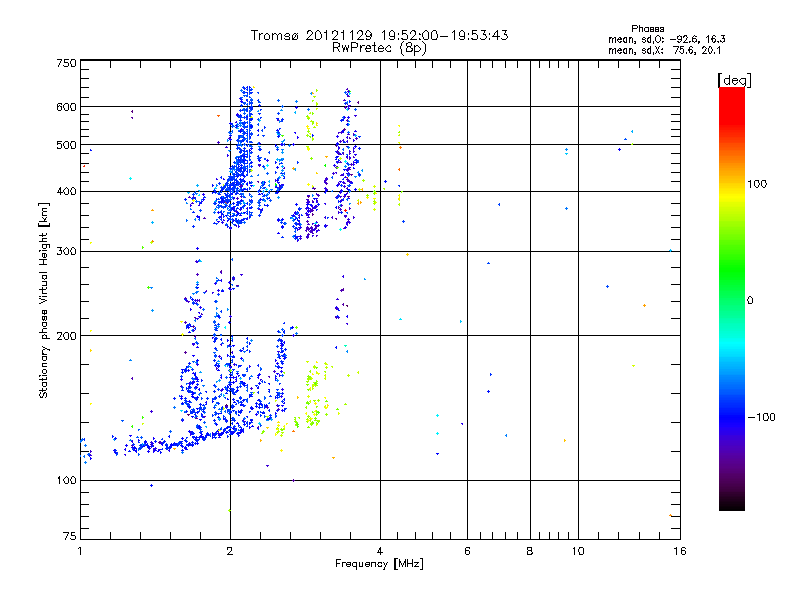The height and width of the screenshot is (600, 800).
Task: Click the '0' colorbar tick label
Action: [750, 301]
